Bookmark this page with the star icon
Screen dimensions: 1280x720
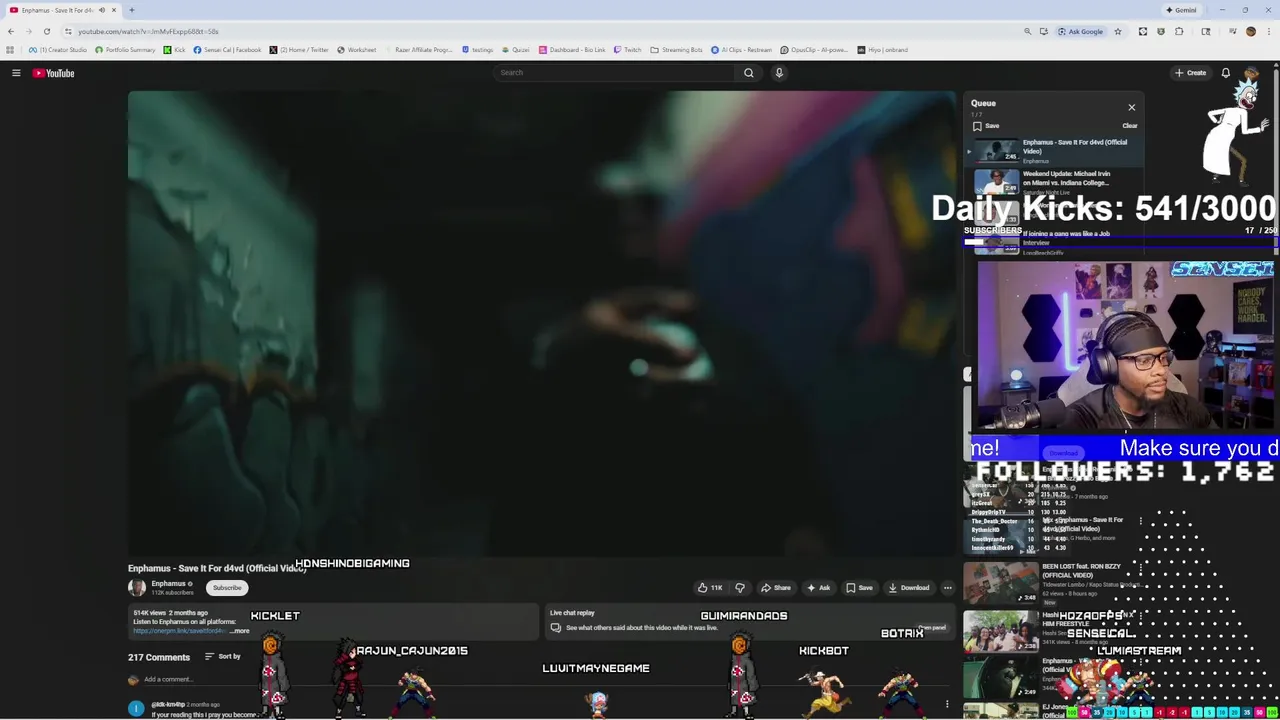(1118, 32)
